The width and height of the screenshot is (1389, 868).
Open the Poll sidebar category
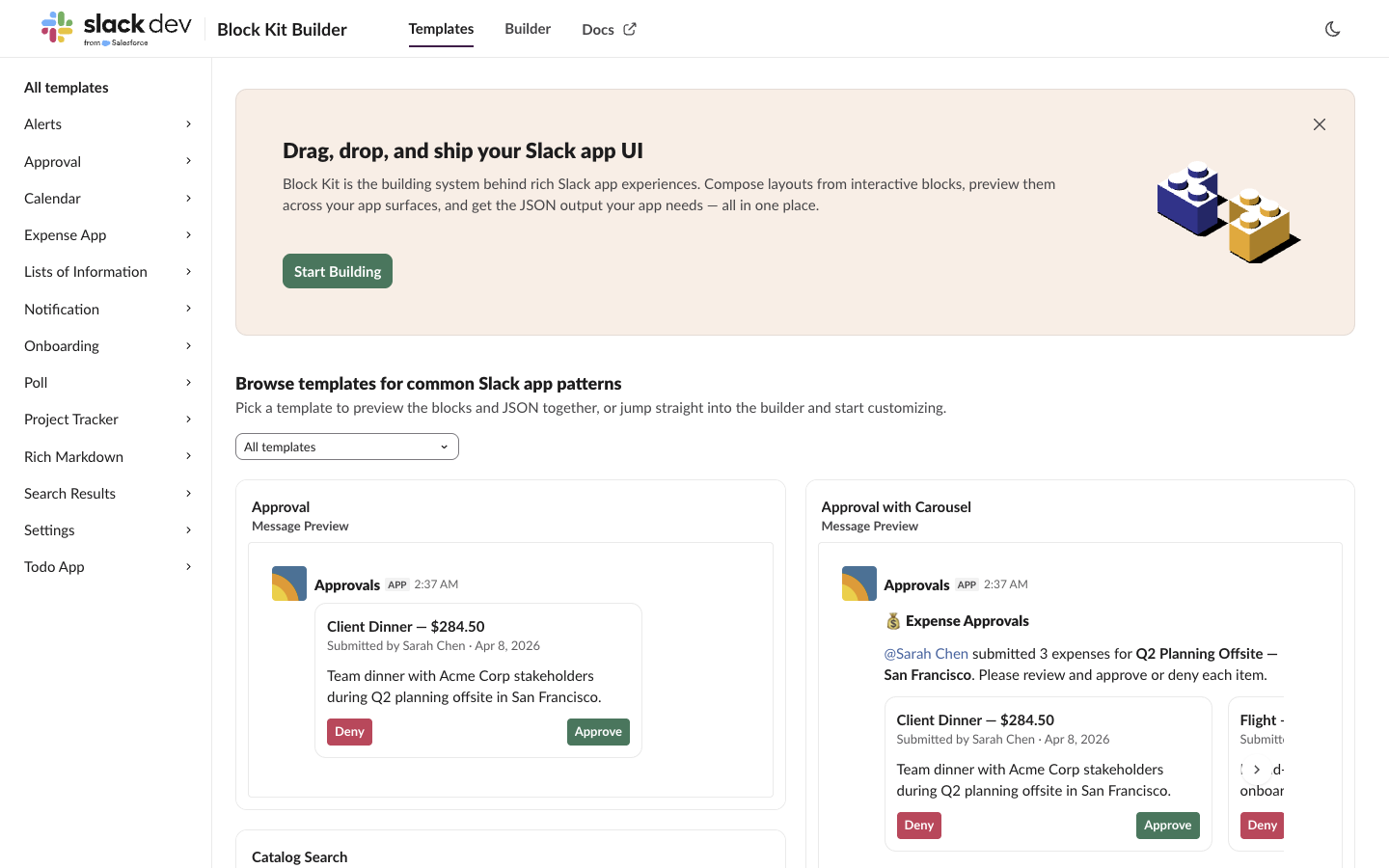pyautogui.click(x=36, y=383)
